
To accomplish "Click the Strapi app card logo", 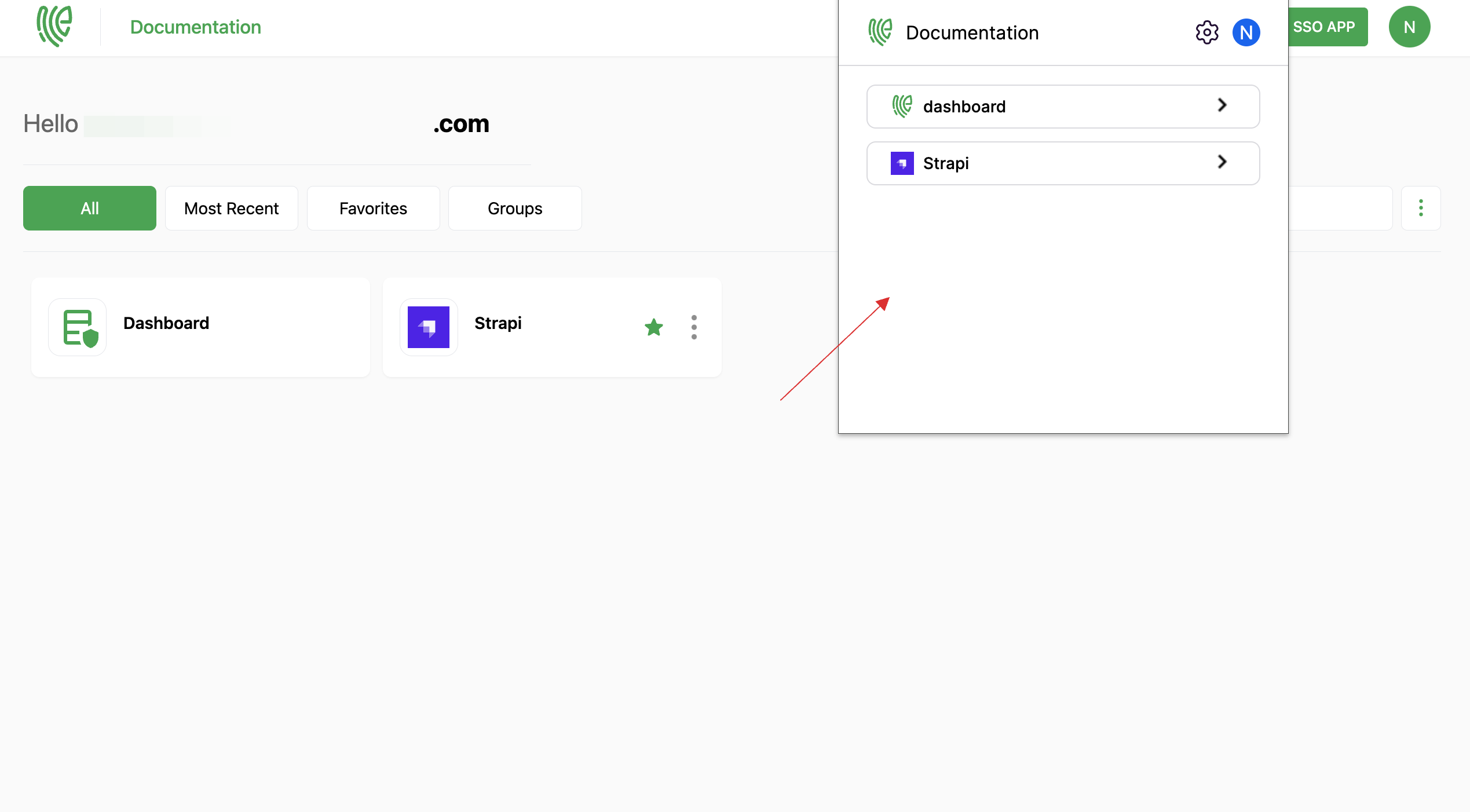I will pos(429,327).
